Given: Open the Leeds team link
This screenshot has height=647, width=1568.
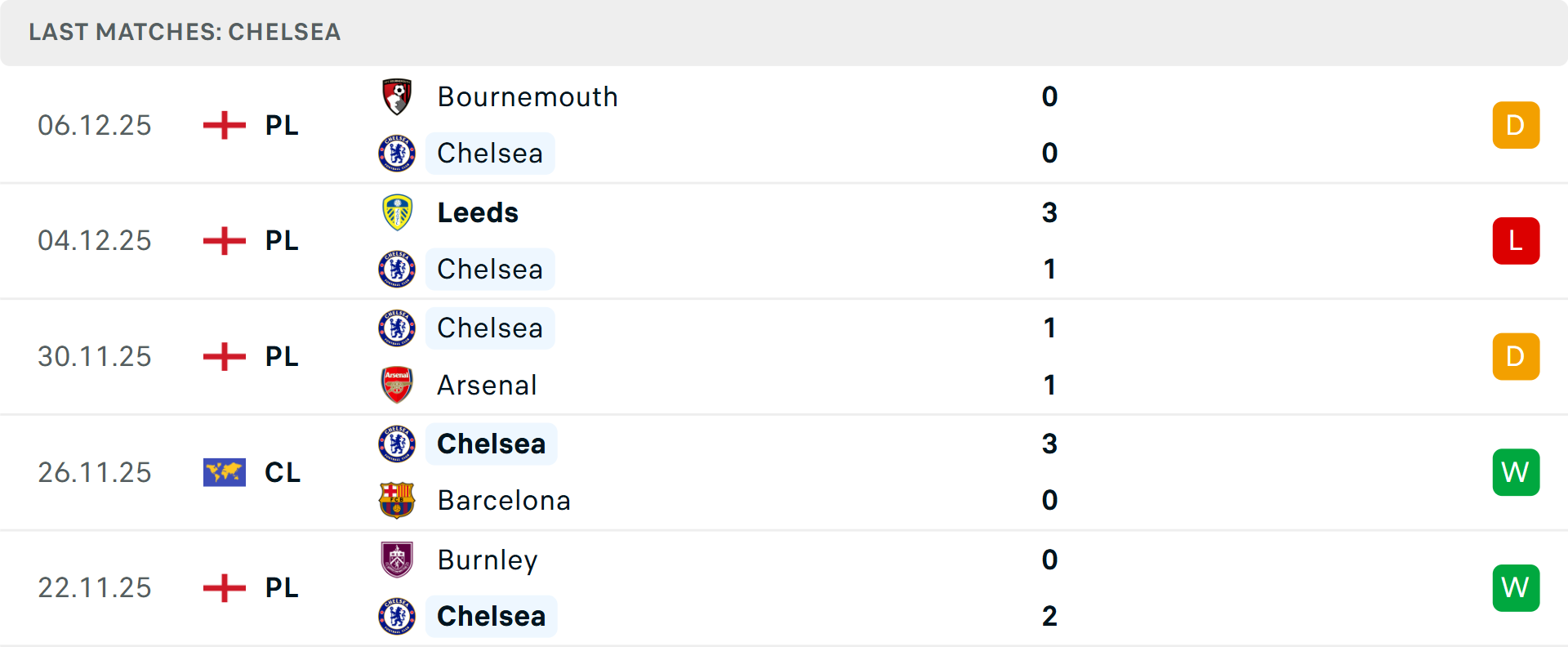Looking at the screenshot, I should (478, 212).
